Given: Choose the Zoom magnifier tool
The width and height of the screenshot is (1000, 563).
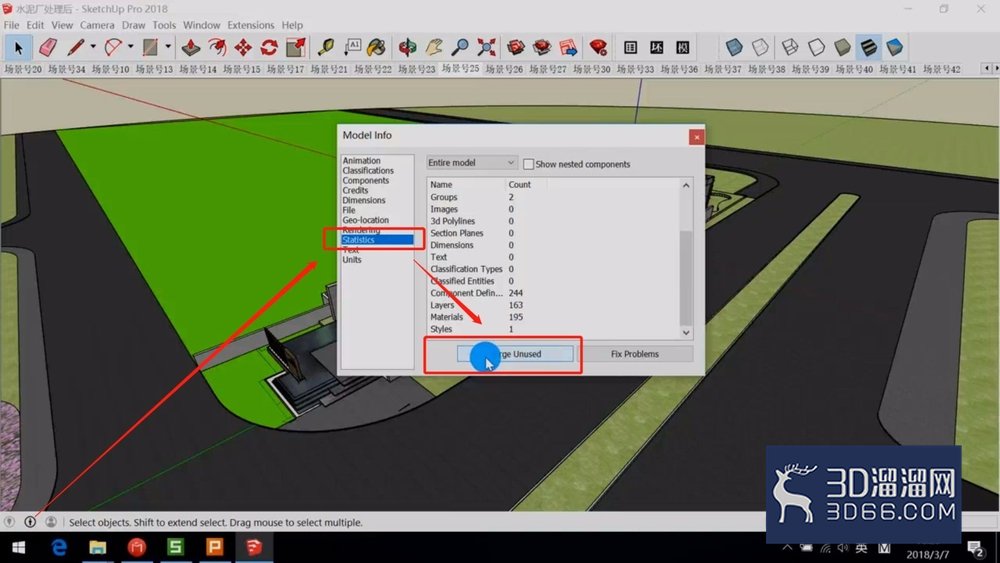Looking at the screenshot, I should click(x=460, y=47).
